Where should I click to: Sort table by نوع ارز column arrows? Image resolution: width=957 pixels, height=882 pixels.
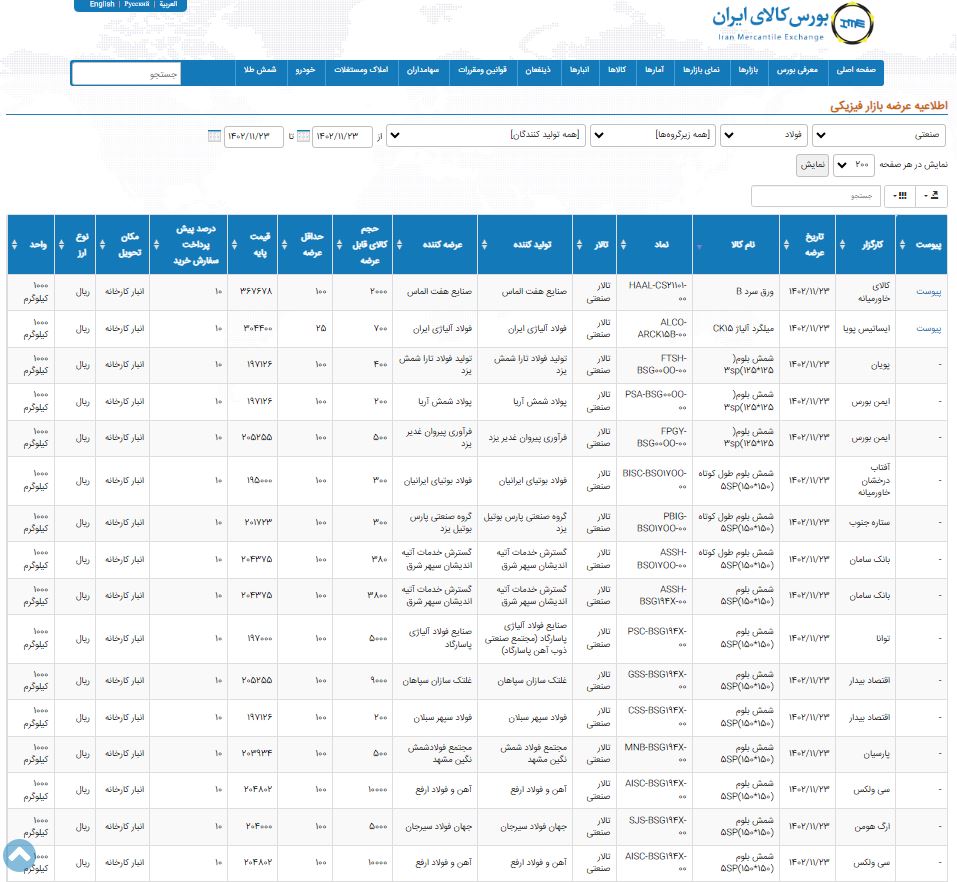(x=61, y=245)
